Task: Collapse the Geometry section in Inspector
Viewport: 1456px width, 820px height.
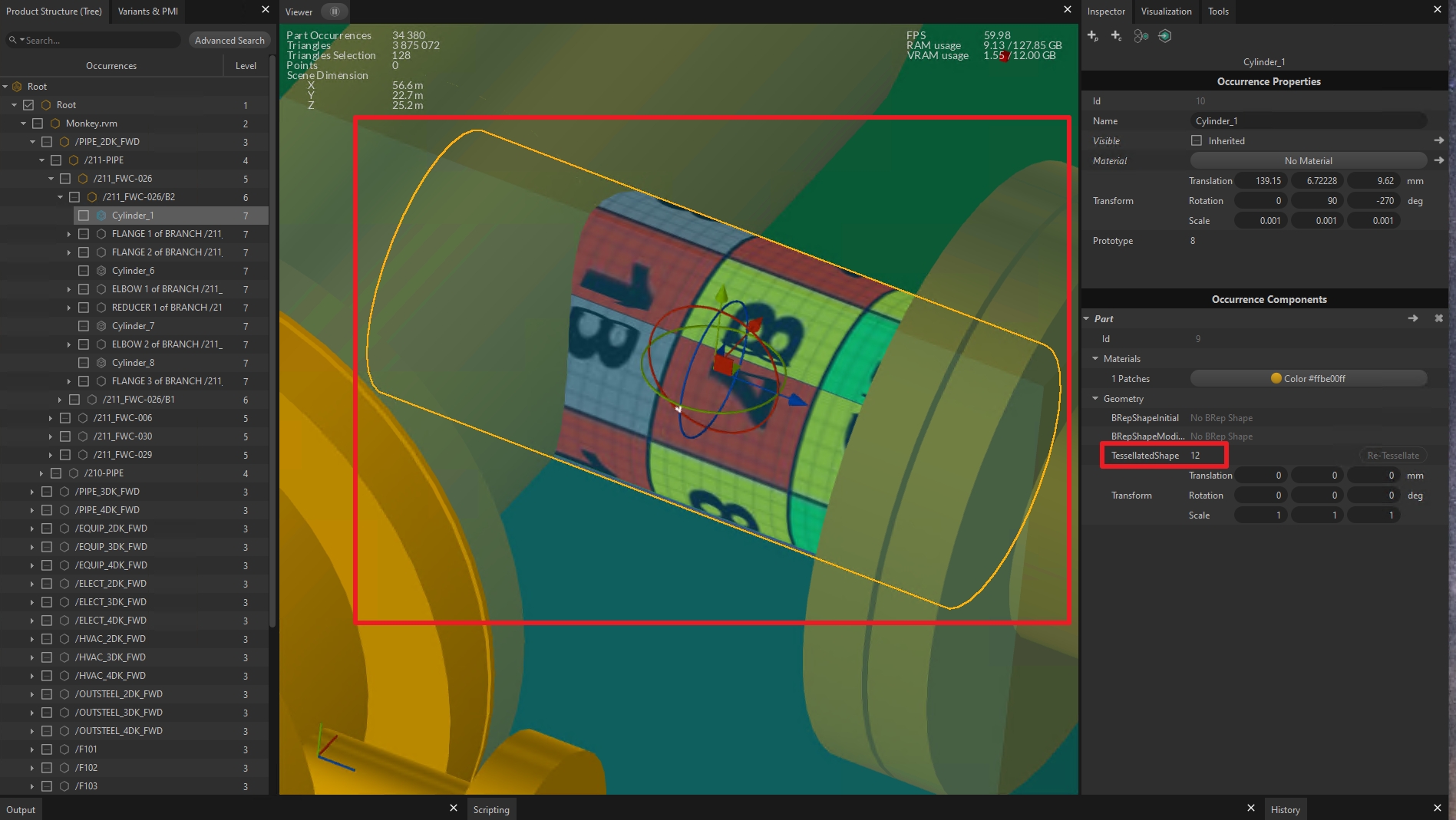Action: click(x=1095, y=398)
